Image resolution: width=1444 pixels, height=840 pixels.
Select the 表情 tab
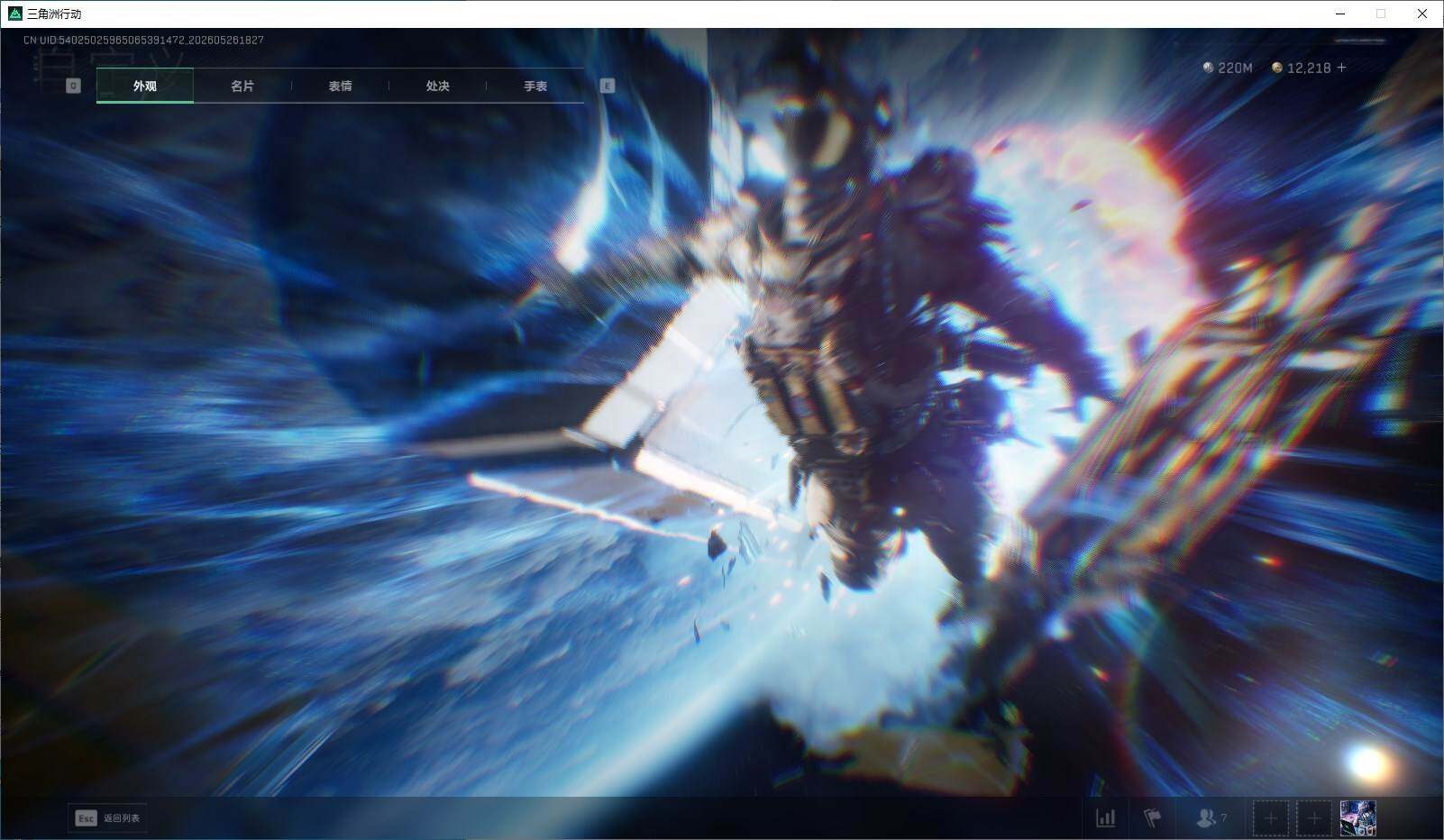340,86
